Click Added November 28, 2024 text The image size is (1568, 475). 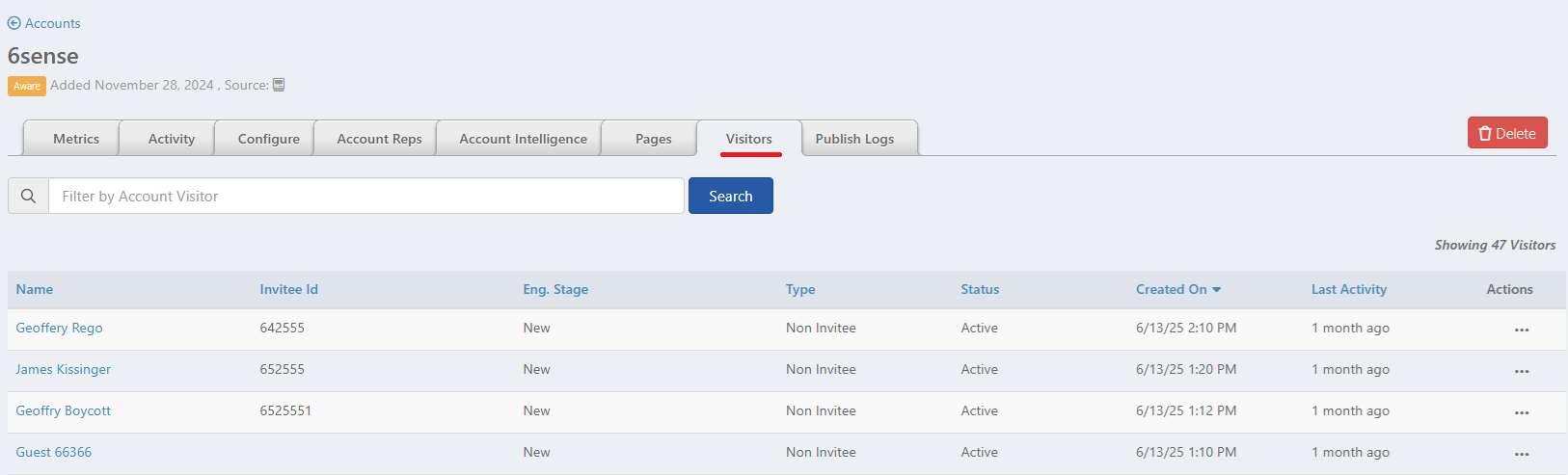click(132, 85)
